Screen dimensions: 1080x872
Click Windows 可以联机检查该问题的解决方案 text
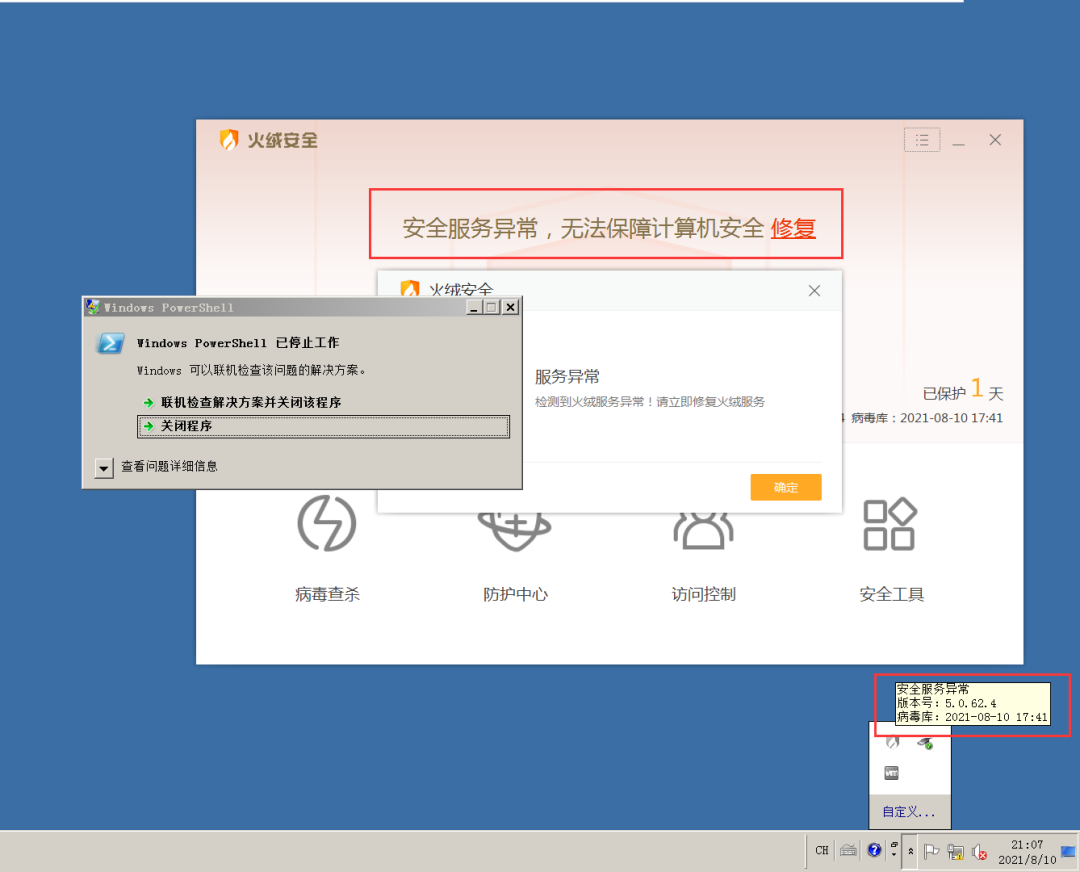pos(251,371)
